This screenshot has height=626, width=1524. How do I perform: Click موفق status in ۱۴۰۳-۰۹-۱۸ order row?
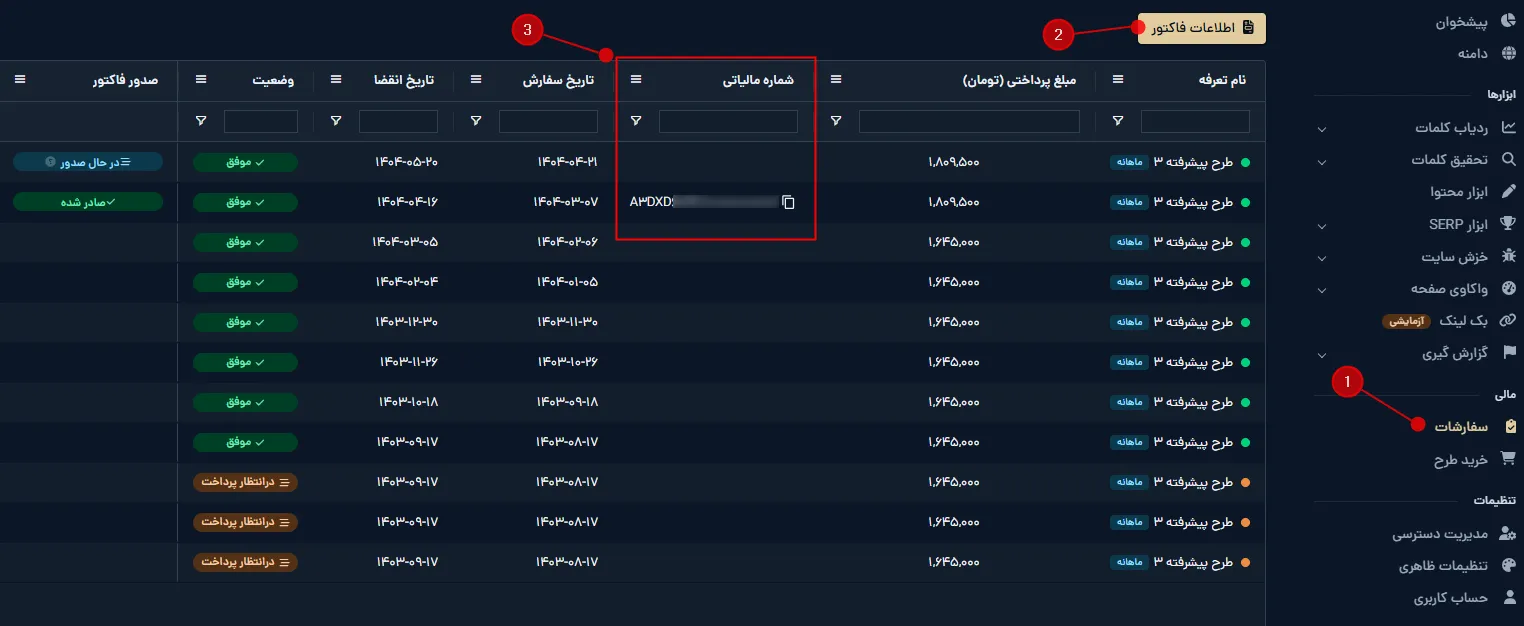245,402
